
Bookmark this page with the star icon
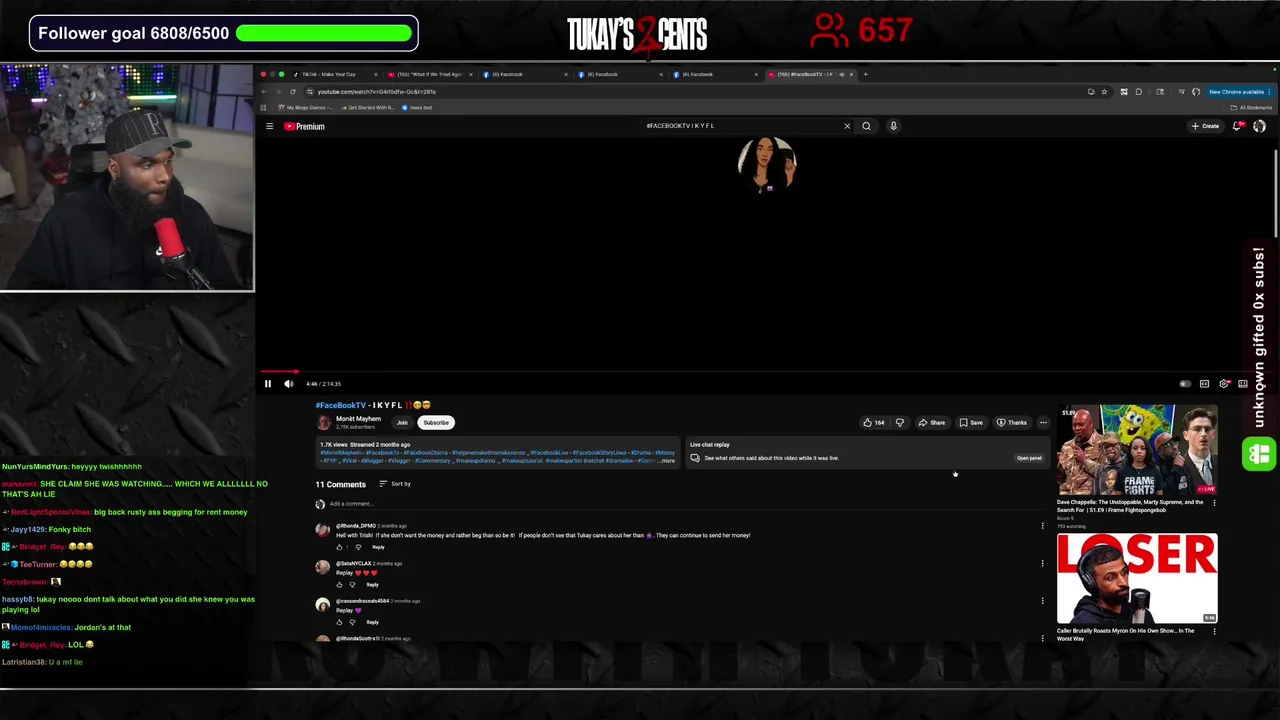[1104, 91]
